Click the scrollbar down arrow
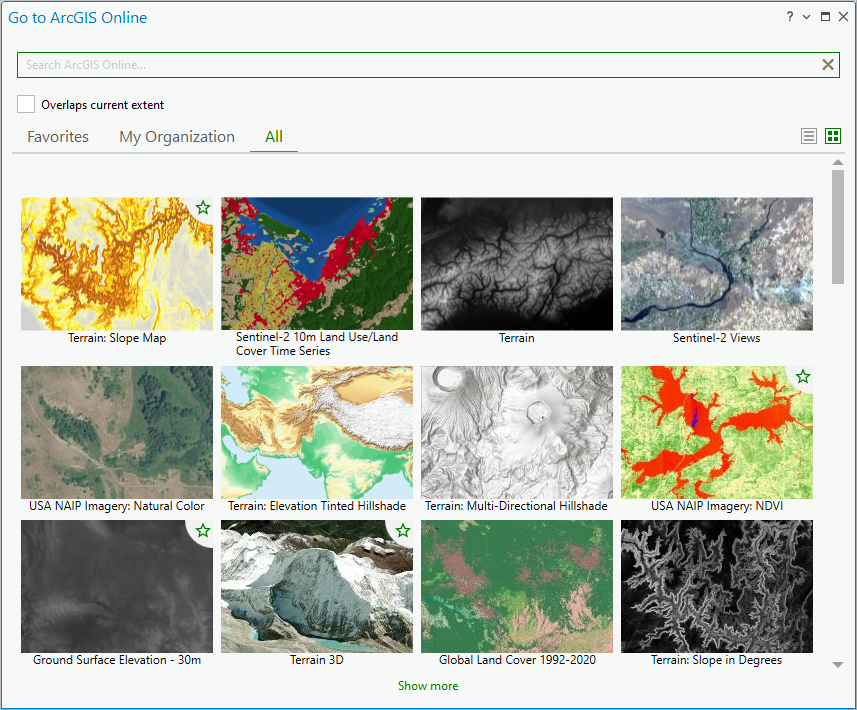This screenshot has height=710, width=857. (837, 665)
